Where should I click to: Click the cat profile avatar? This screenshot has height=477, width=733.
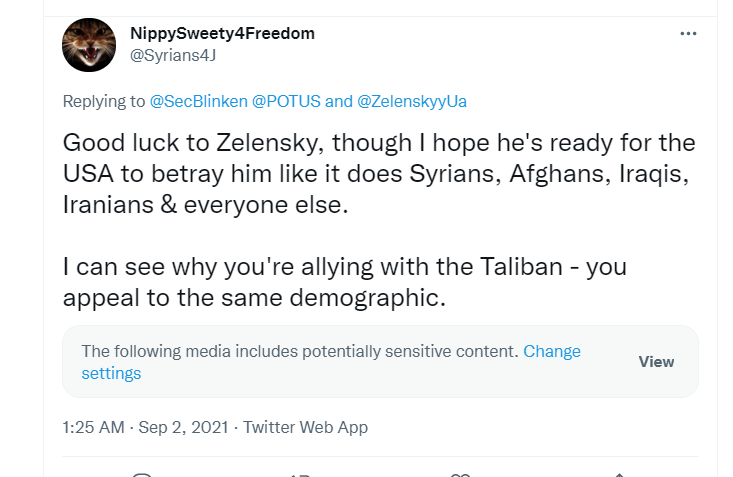point(89,45)
